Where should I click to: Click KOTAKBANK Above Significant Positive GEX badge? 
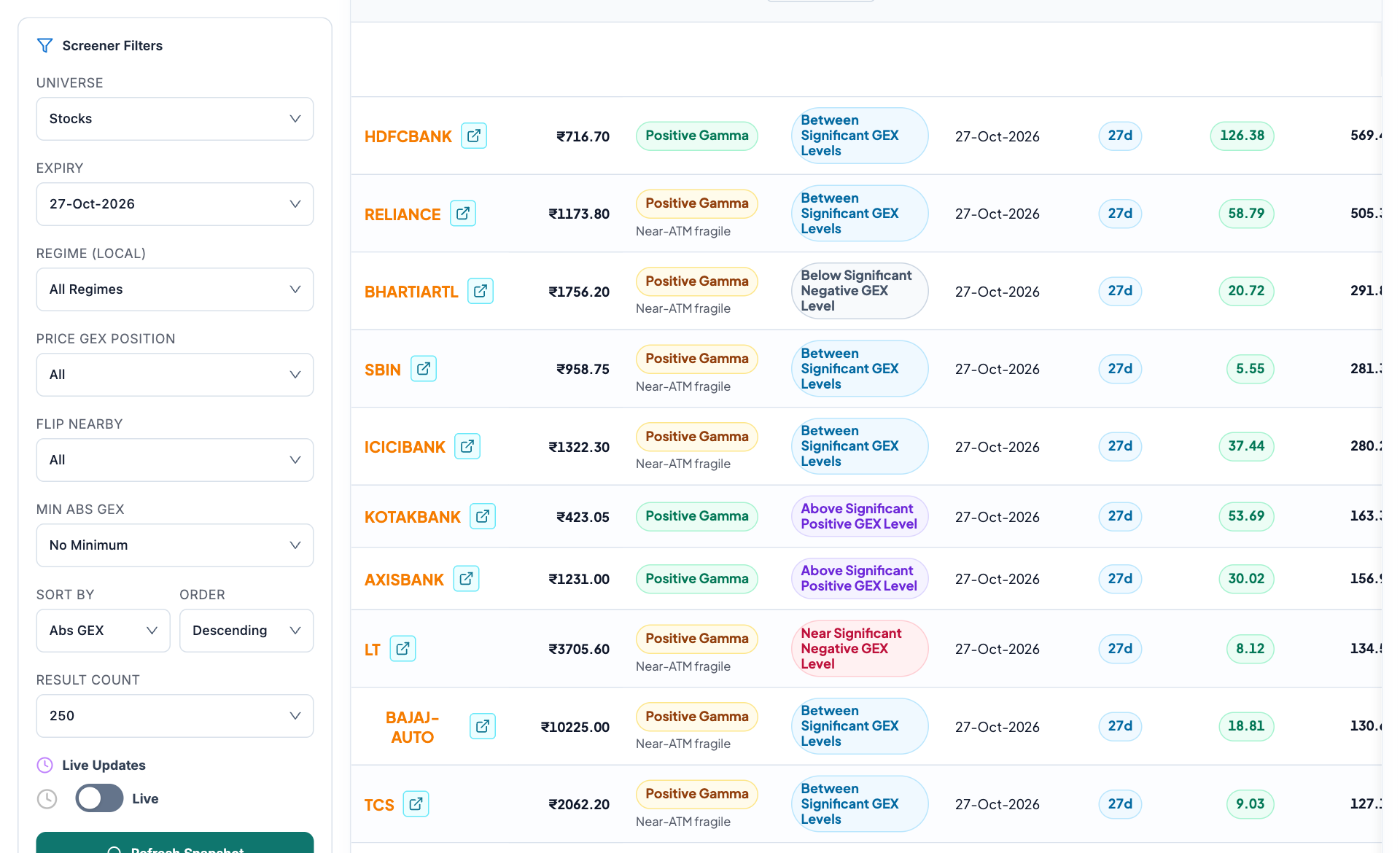coord(860,516)
